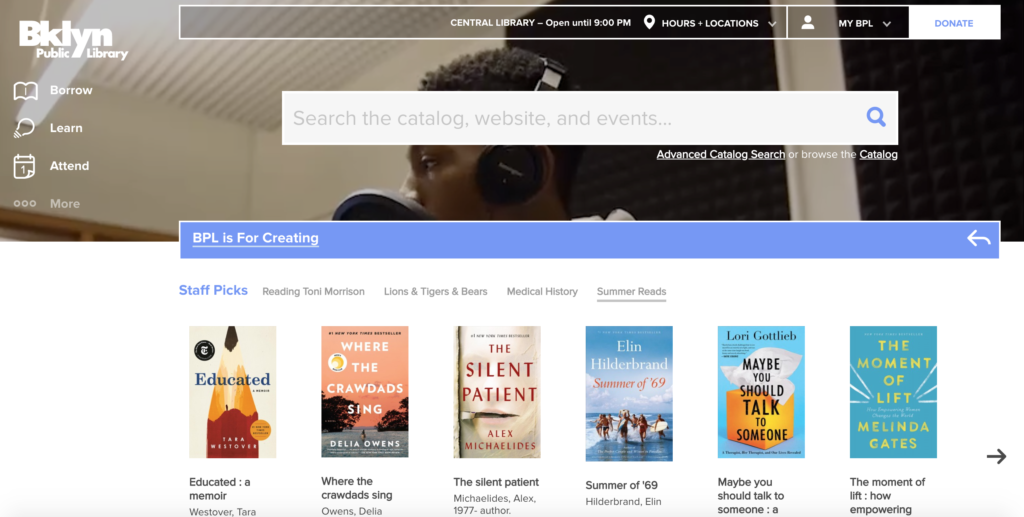Open The Silent Patient book cover

point(497,392)
